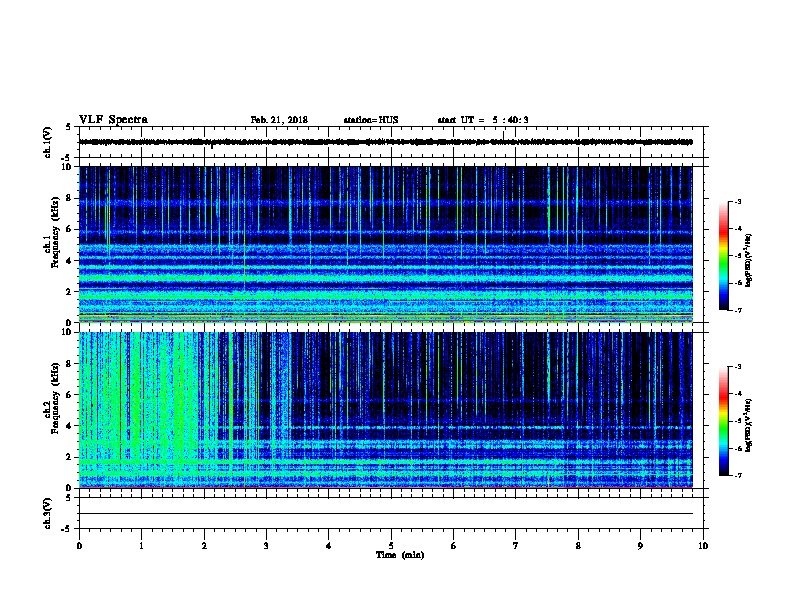Click the ch.1 spectrogram image

click(x=386, y=244)
